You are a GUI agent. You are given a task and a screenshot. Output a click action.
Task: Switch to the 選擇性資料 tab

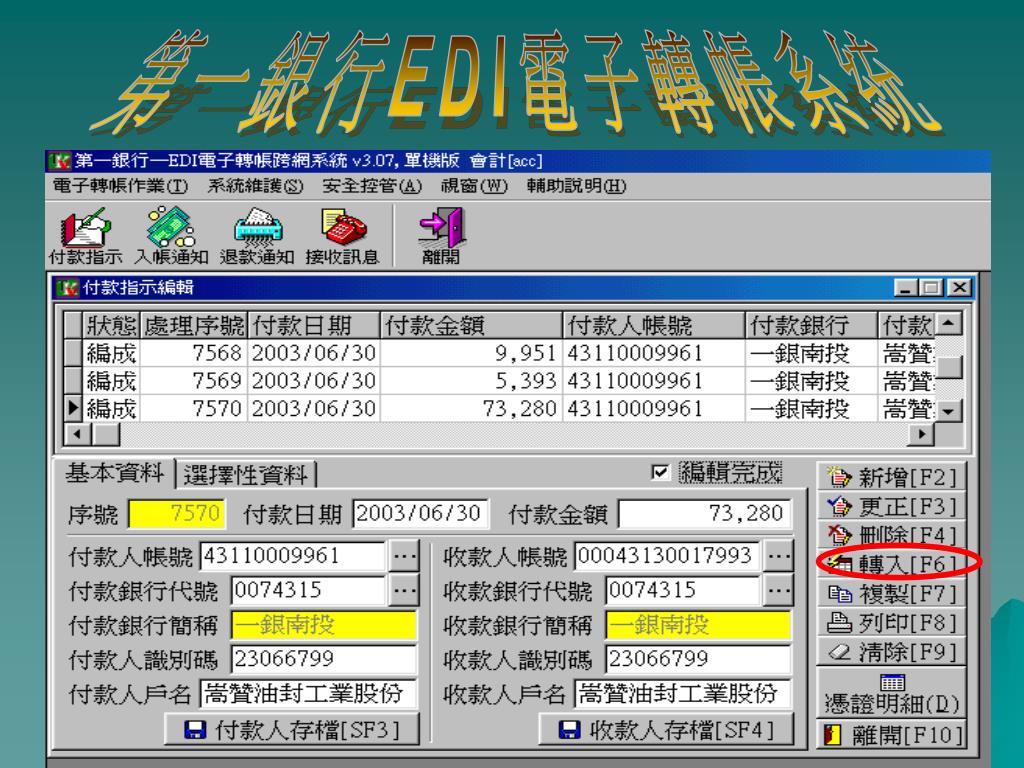point(246,475)
